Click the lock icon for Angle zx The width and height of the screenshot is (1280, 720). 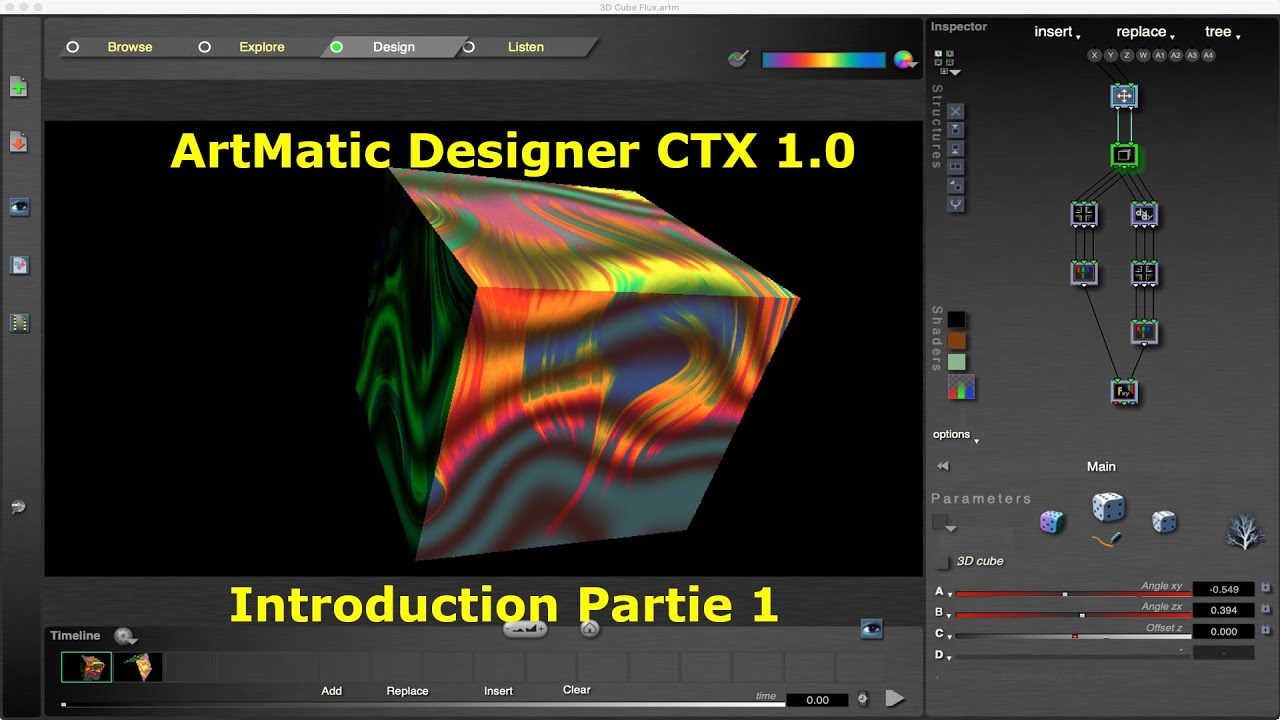click(1265, 609)
